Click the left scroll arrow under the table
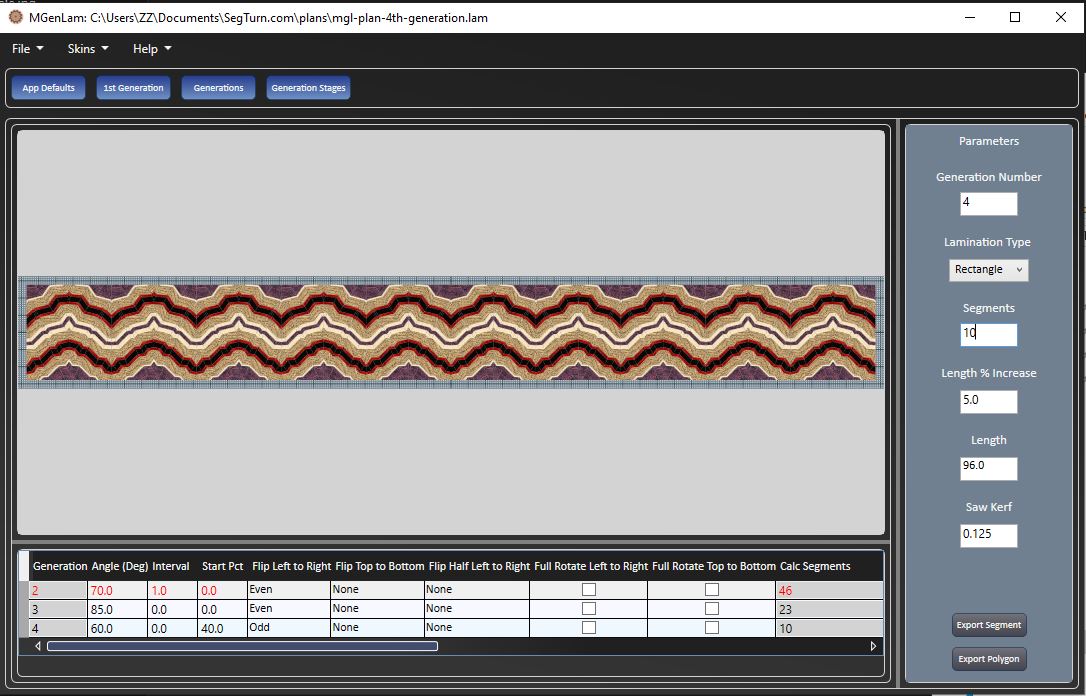The height and width of the screenshot is (696, 1086). coord(38,646)
